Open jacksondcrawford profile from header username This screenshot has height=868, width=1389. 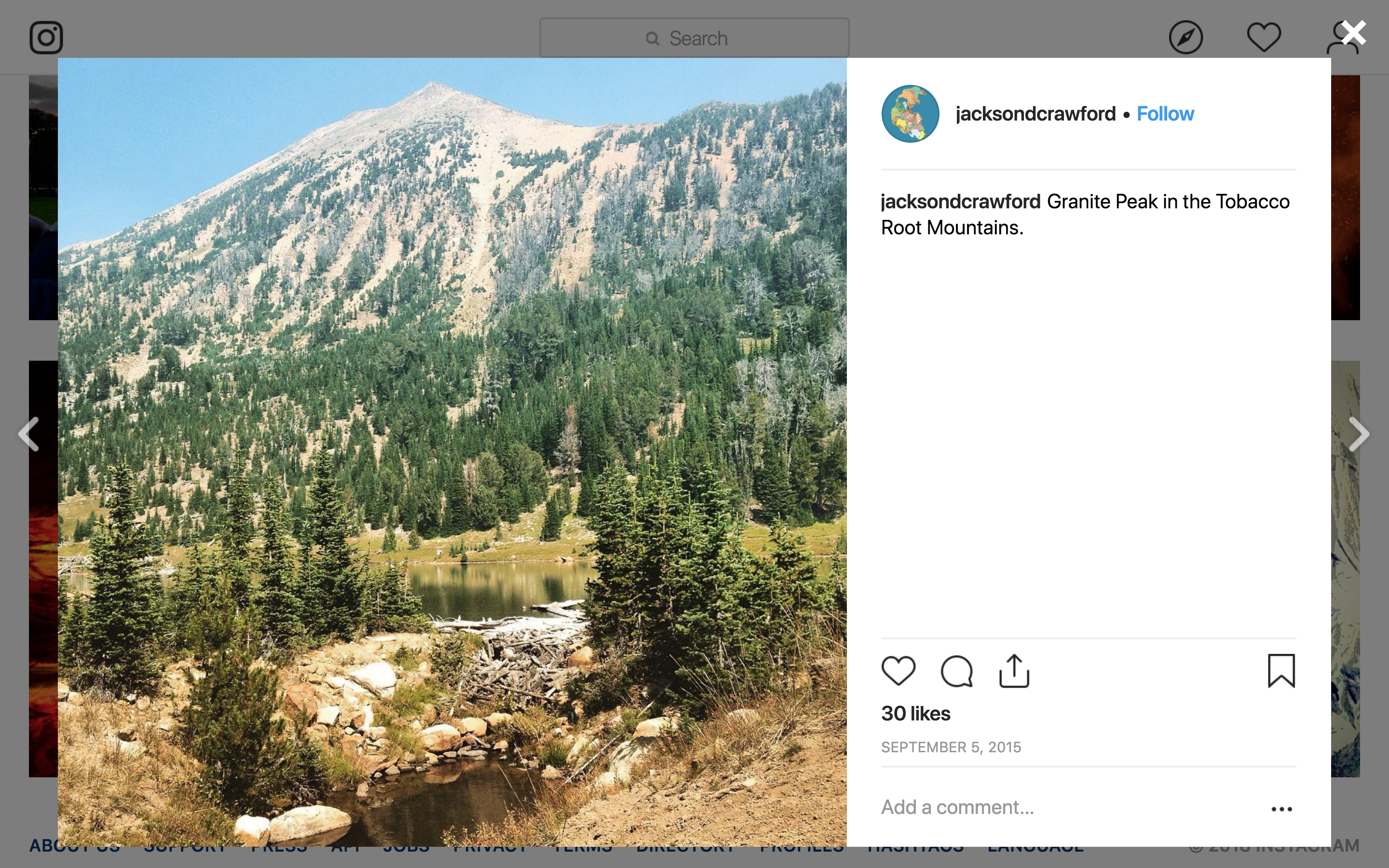(1035, 114)
